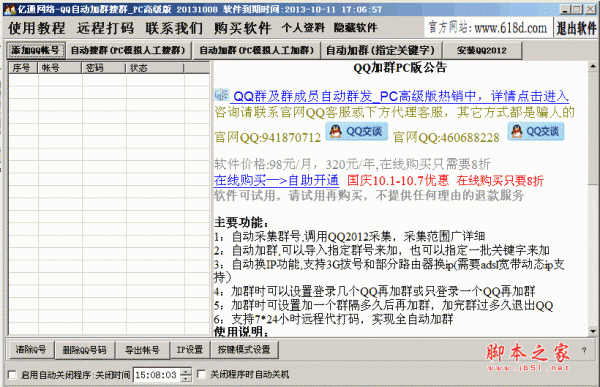This screenshot has width=600, height=387.
Task: Click the application icon in title bar
Action: pyautogui.click(x=10, y=9)
